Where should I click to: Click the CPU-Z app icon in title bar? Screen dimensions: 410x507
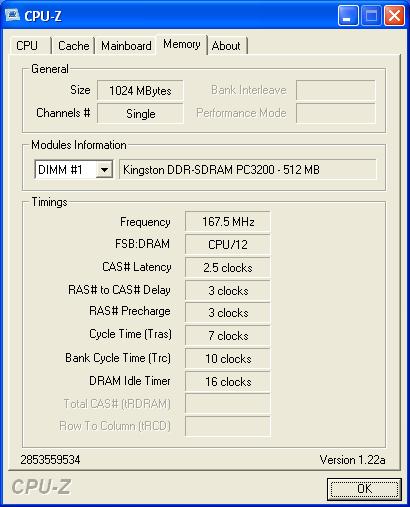(x=12, y=15)
